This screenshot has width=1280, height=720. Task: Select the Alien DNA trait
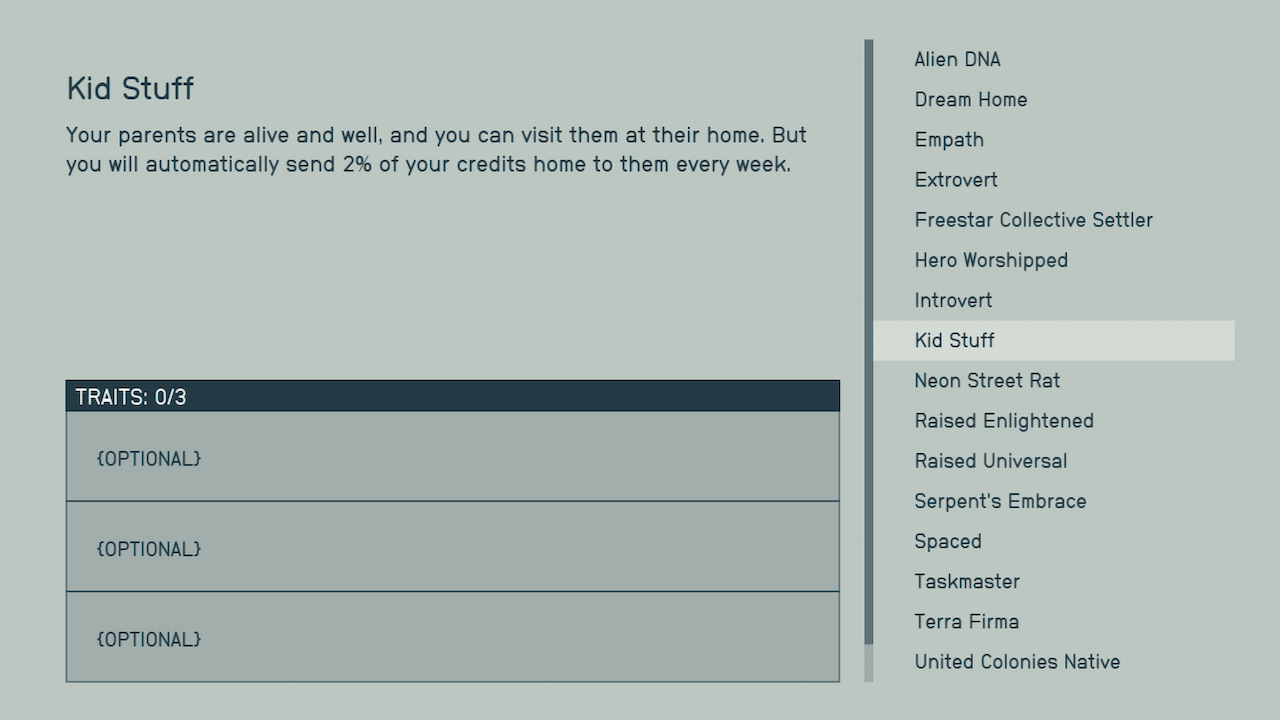957,60
